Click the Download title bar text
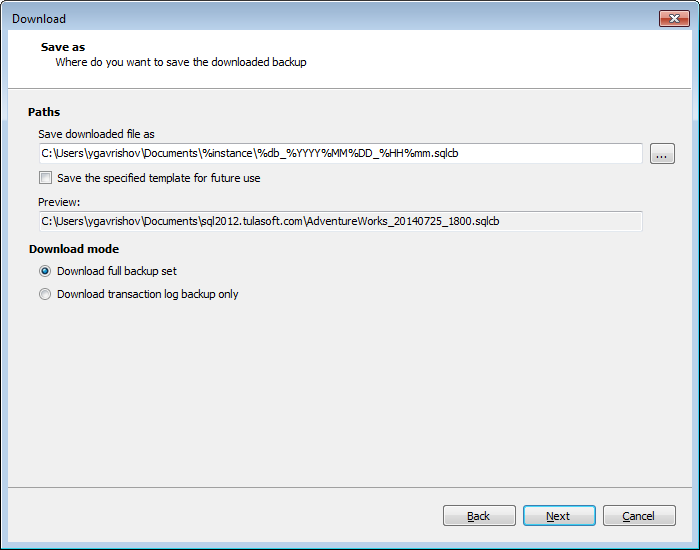Screen dimensions: 700x550 [x=39, y=19]
